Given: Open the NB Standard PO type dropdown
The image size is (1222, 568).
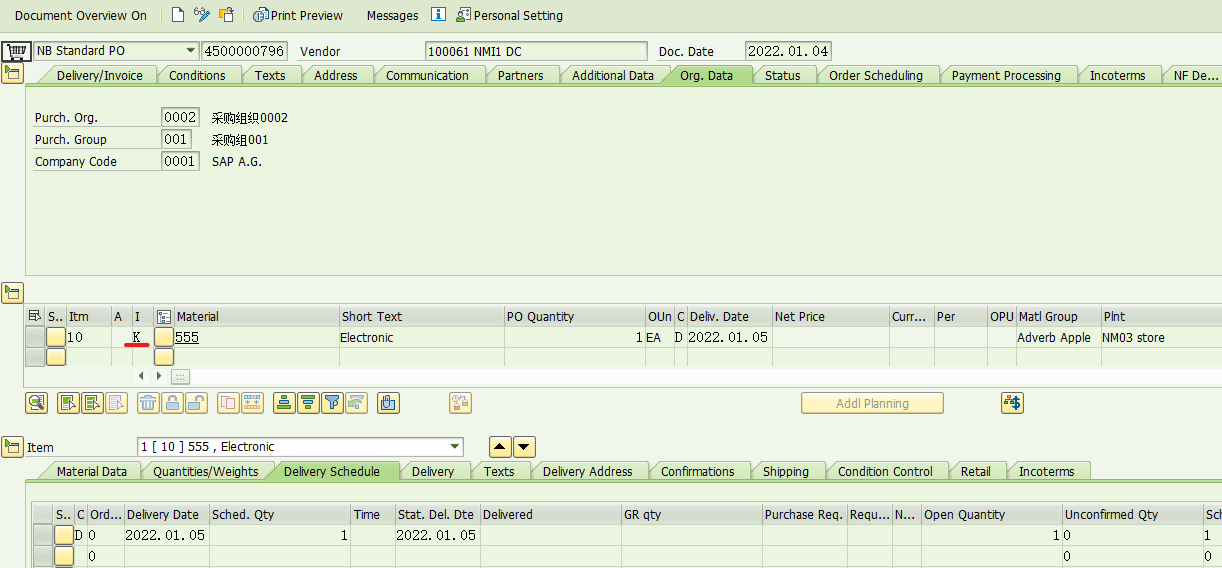Looking at the screenshot, I should (190, 51).
